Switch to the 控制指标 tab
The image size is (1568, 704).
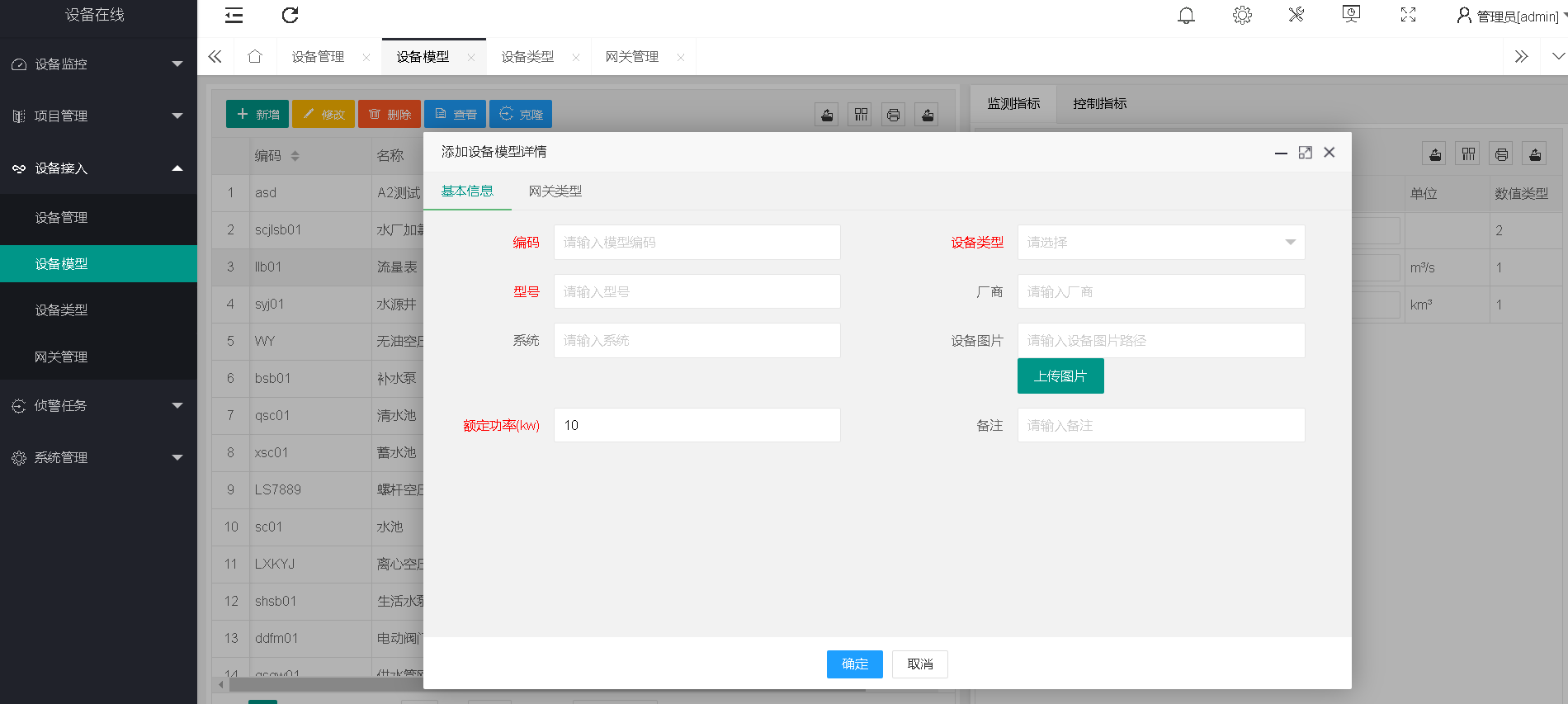[x=1100, y=103]
